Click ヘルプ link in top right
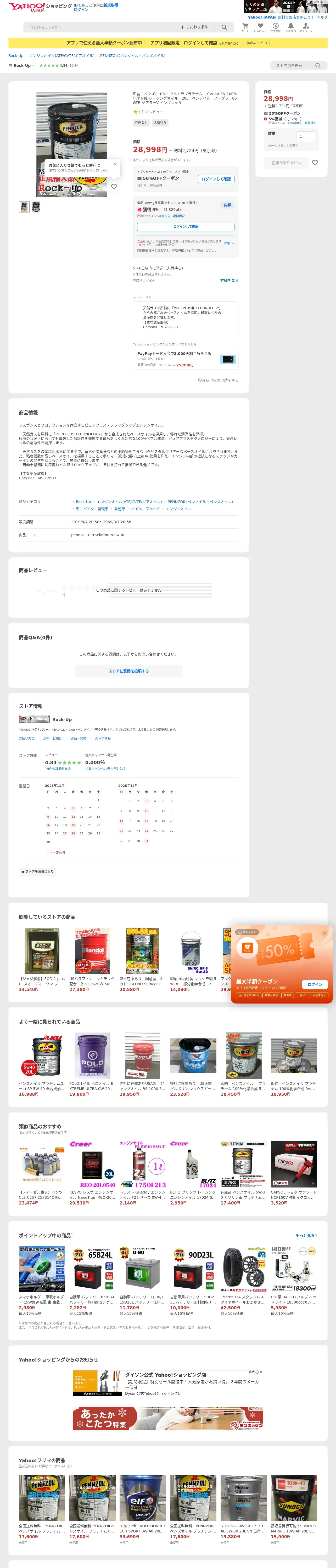The height and width of the screenshot is (1568, 336). coord(322,17)
